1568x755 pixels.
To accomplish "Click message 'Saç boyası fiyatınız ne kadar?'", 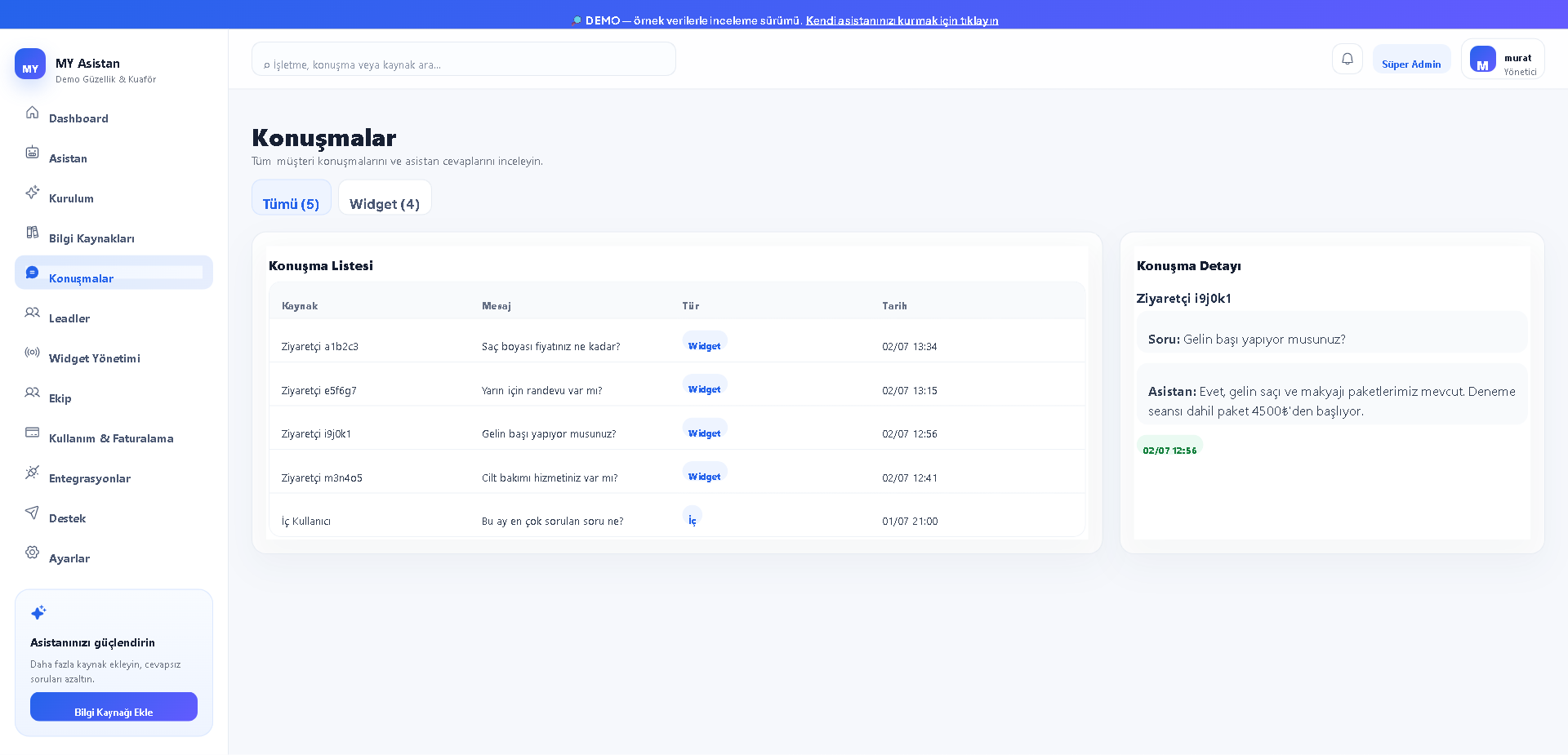I will (551, 347).
